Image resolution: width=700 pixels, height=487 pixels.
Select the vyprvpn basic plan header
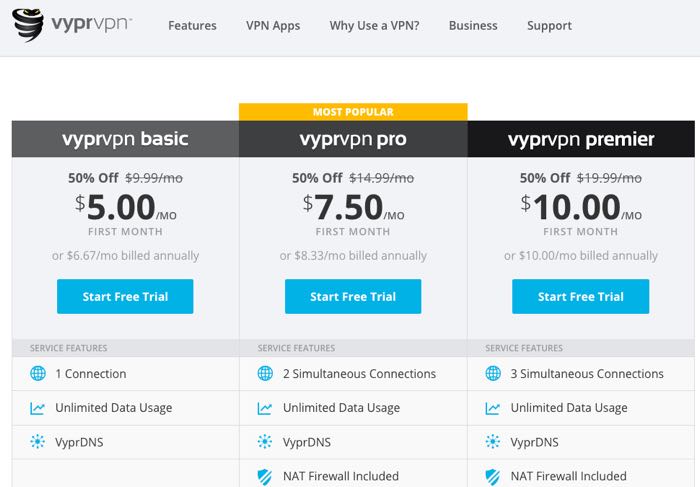coord(125,139)
